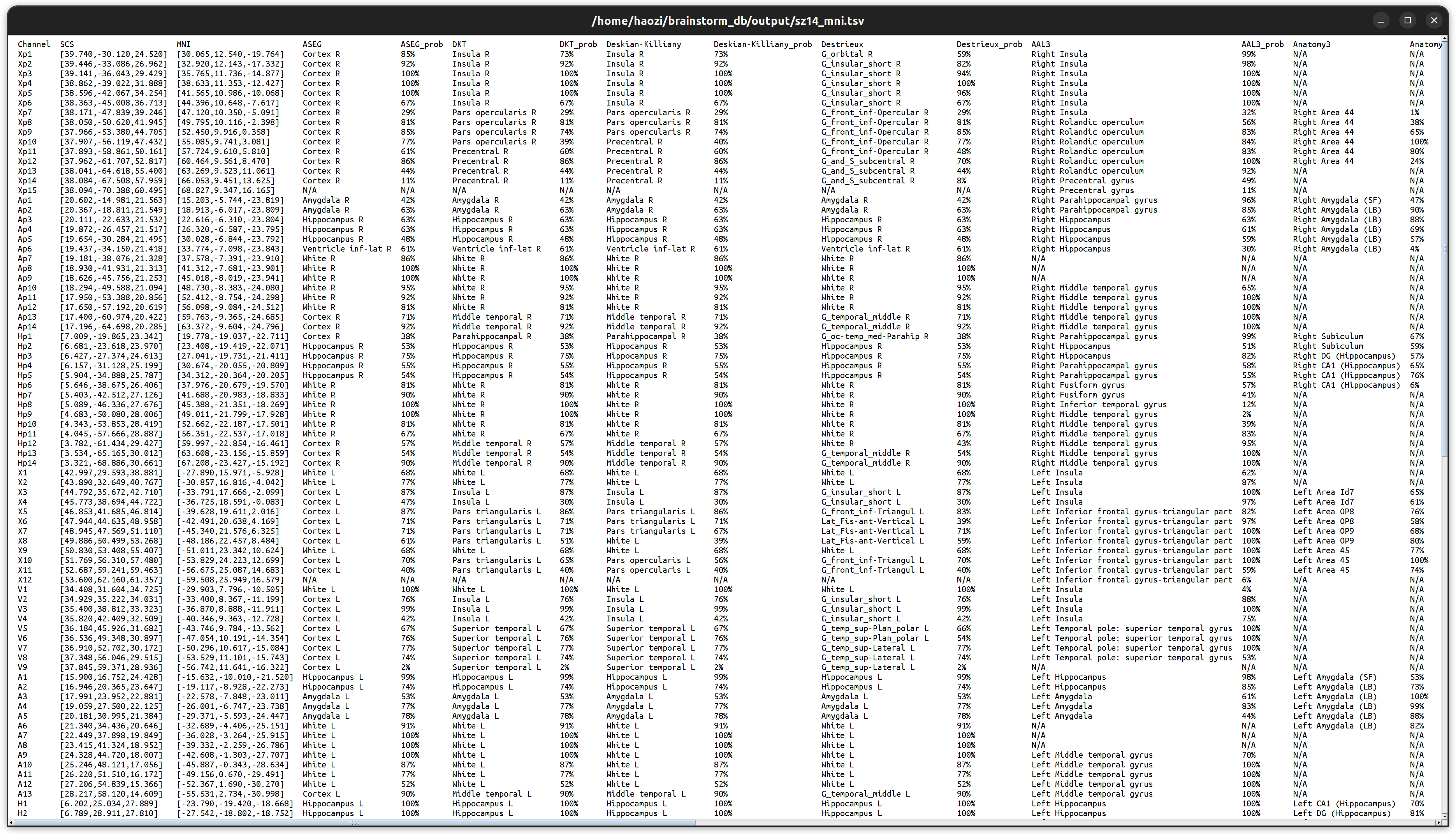Maximize the sz14_mni.tsv window
1456x834 pixels.
[x=1407, y=21]
